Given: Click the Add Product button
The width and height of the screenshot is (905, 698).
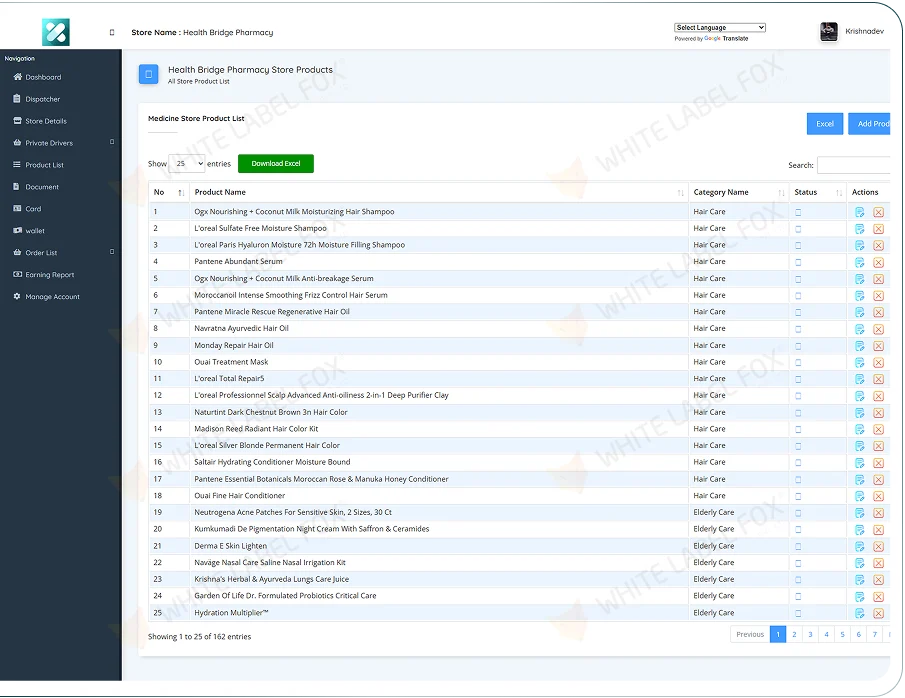Looking at the screenshot, I should pyautogui.click(x=870, y=124).
